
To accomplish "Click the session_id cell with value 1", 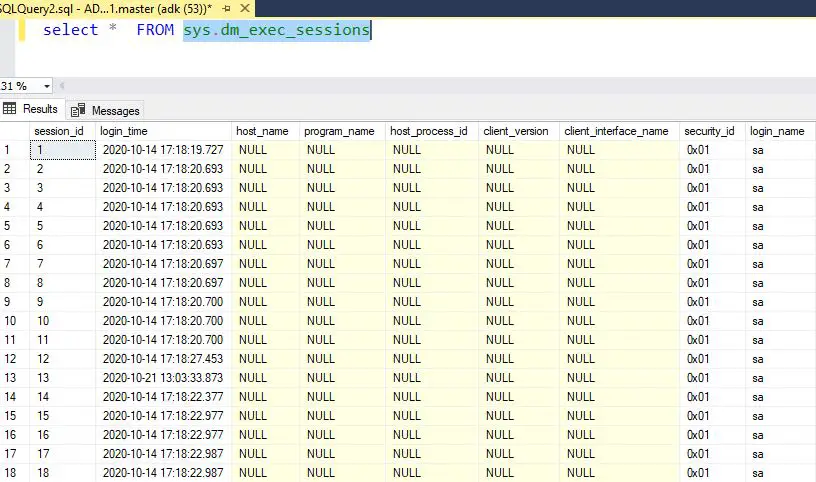I will click(61, 150).
